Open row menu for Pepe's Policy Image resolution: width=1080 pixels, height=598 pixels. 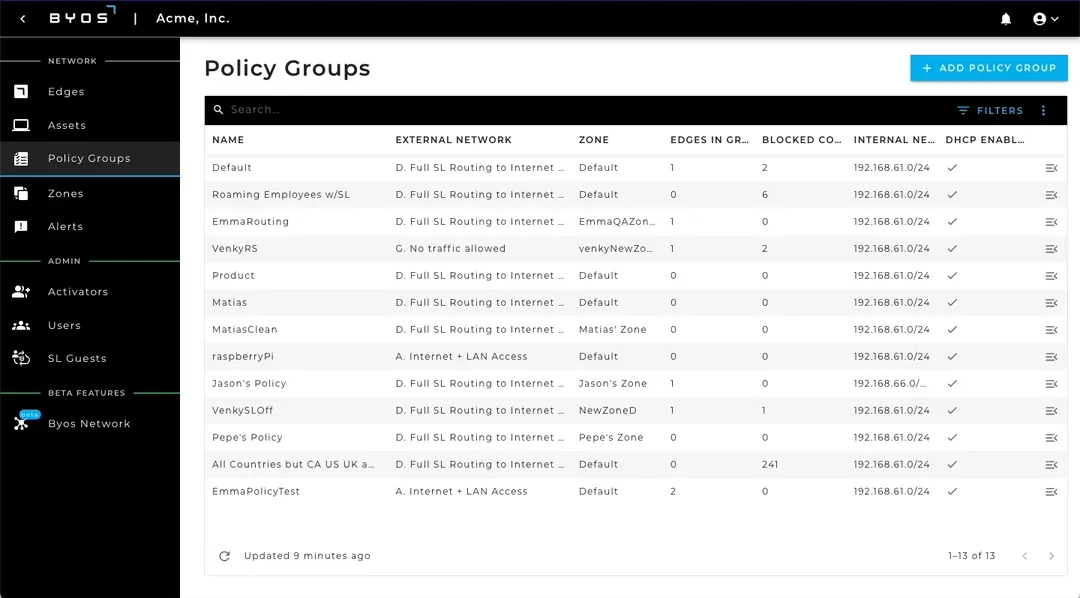[x=1051, y=437]
